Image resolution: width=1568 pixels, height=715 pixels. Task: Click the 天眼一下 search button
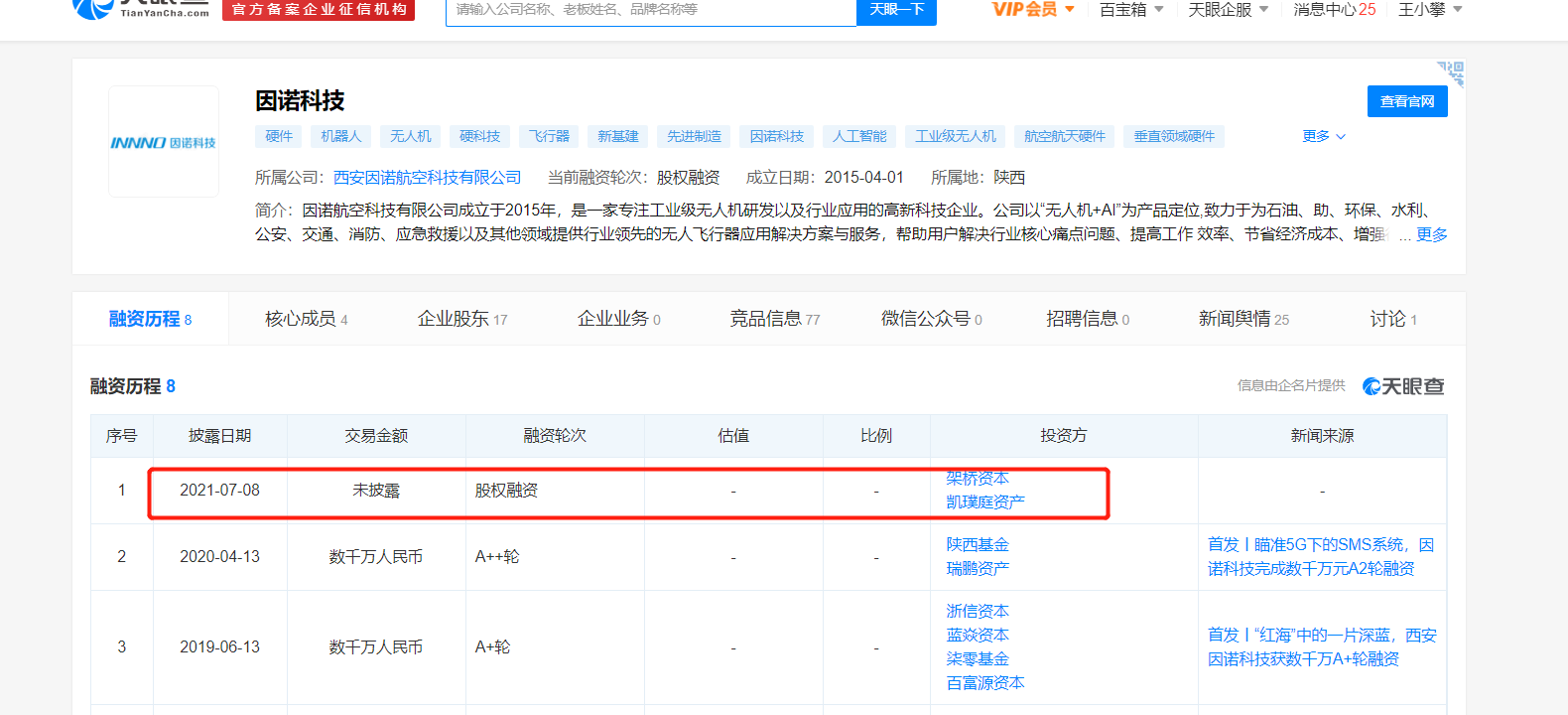tap(897, 10)
